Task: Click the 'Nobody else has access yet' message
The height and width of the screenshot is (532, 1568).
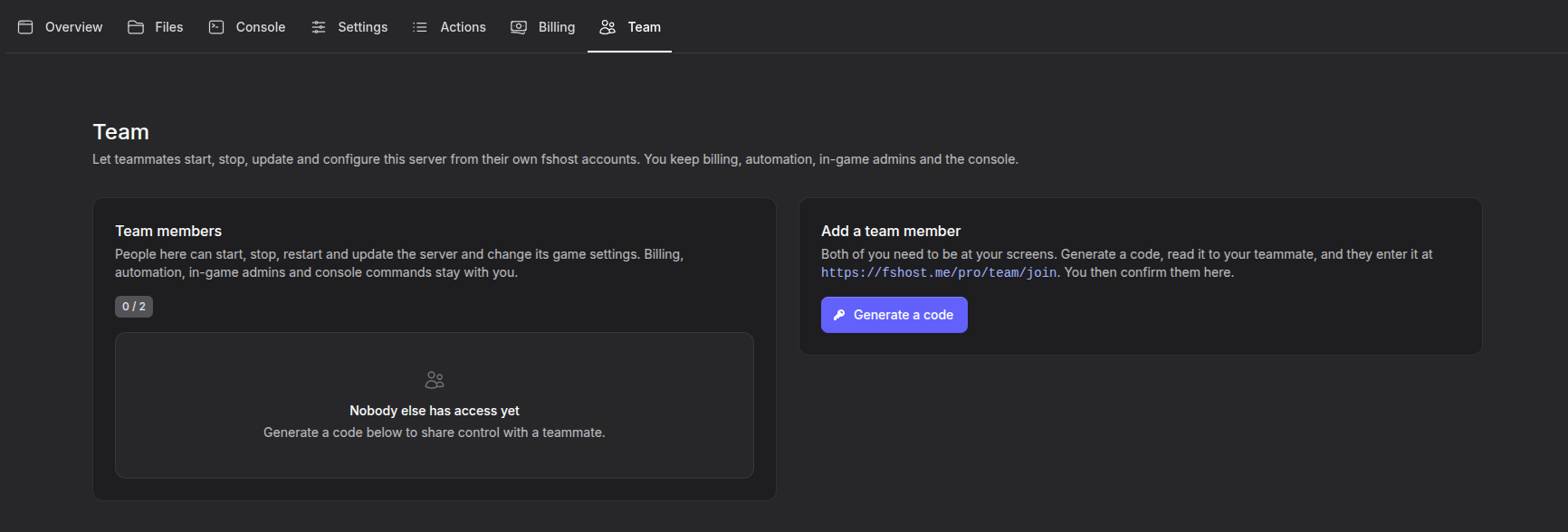Action: point(435,411)
